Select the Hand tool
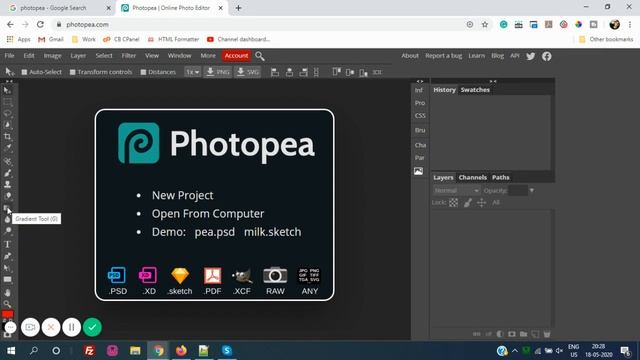This screenshot has height=360, width=640. [7, 293]
